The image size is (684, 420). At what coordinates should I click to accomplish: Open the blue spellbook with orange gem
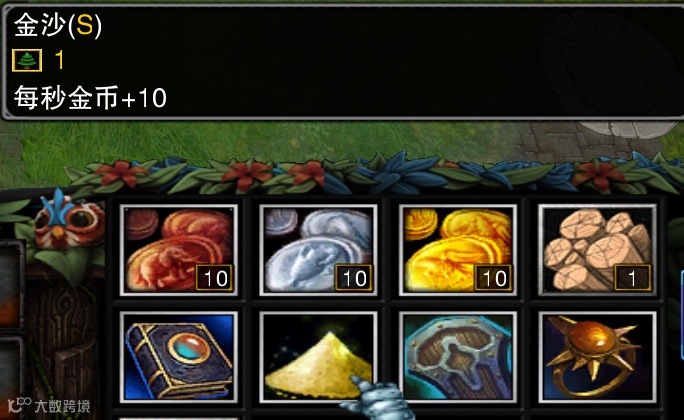pos(179,357)
